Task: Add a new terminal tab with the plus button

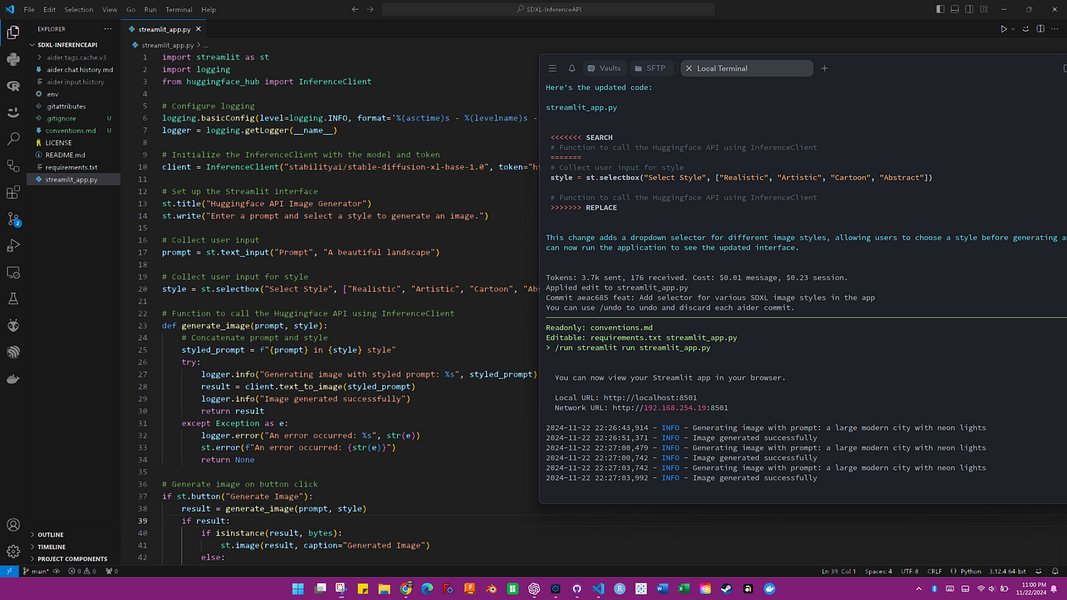Action: pos(823,68)
